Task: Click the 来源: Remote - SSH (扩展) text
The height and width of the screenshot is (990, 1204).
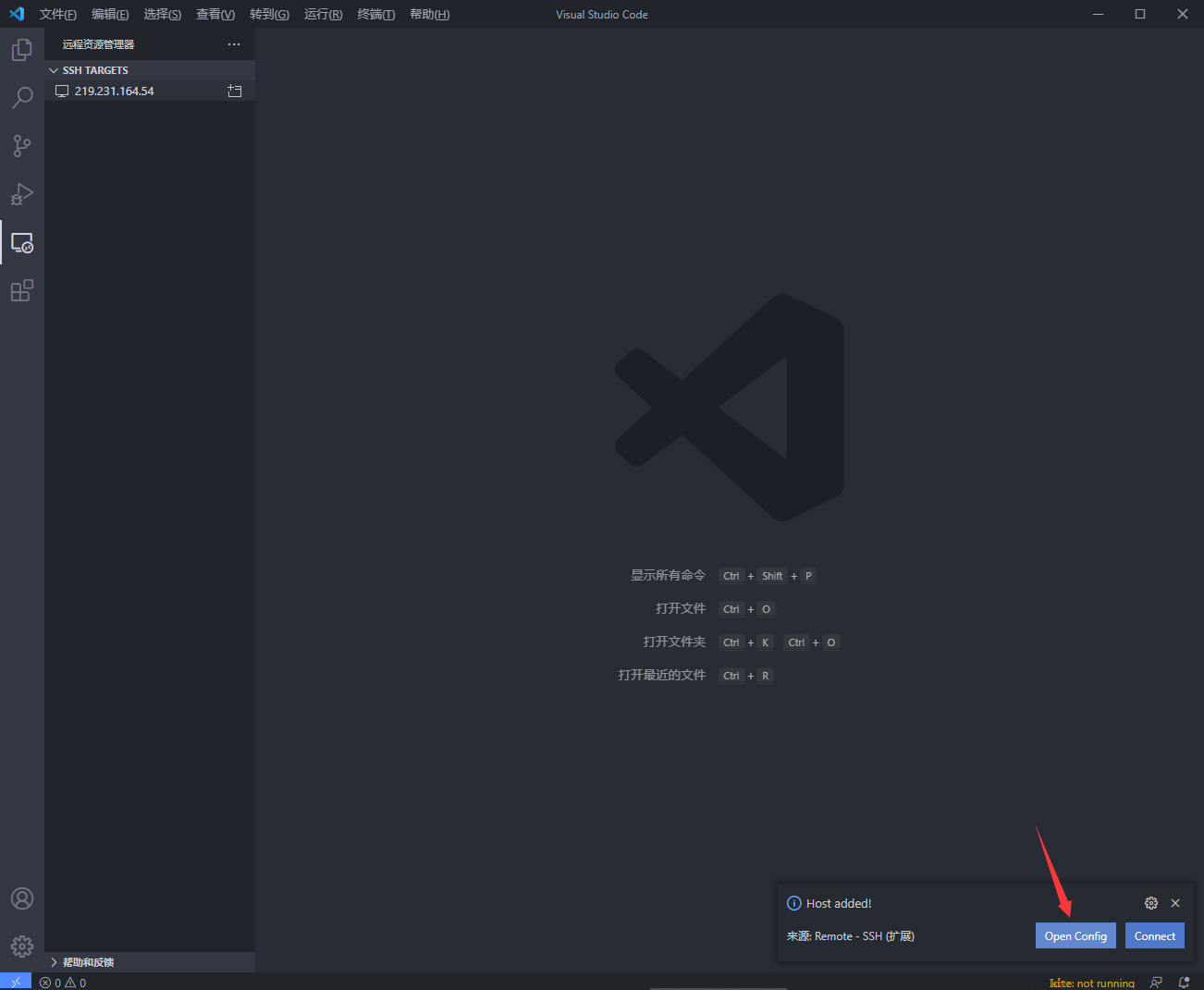Action: [x=851, y=936]
